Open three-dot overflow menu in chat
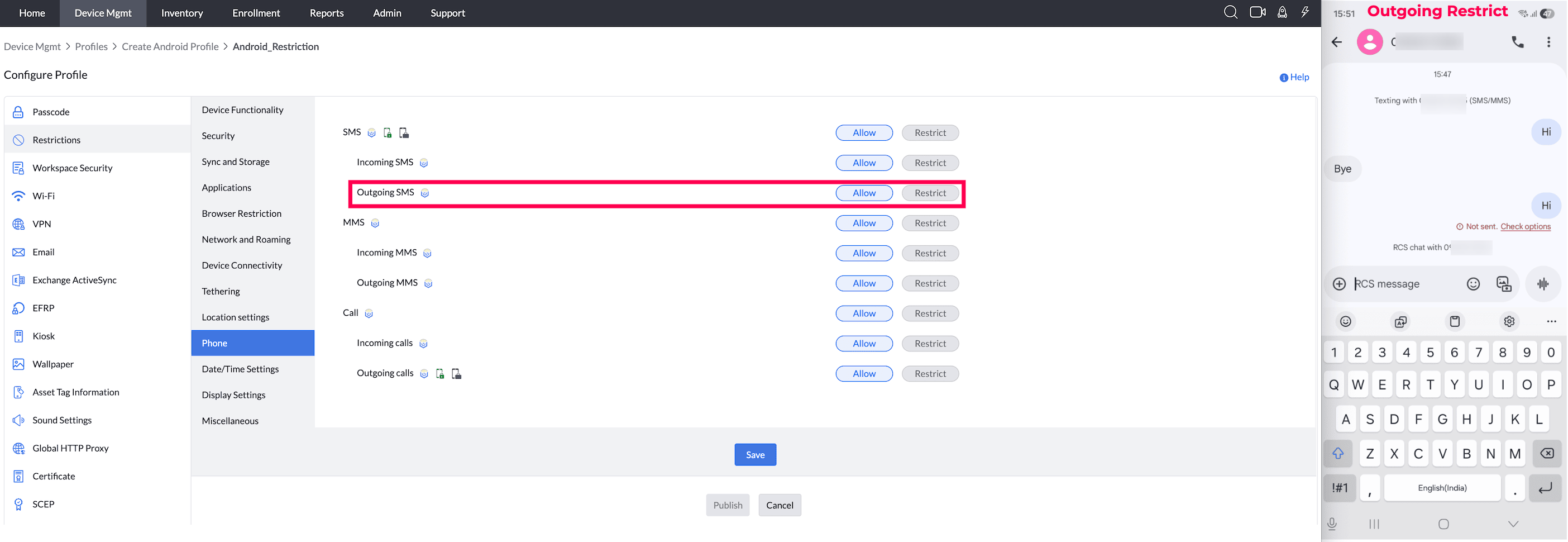 1548,42
